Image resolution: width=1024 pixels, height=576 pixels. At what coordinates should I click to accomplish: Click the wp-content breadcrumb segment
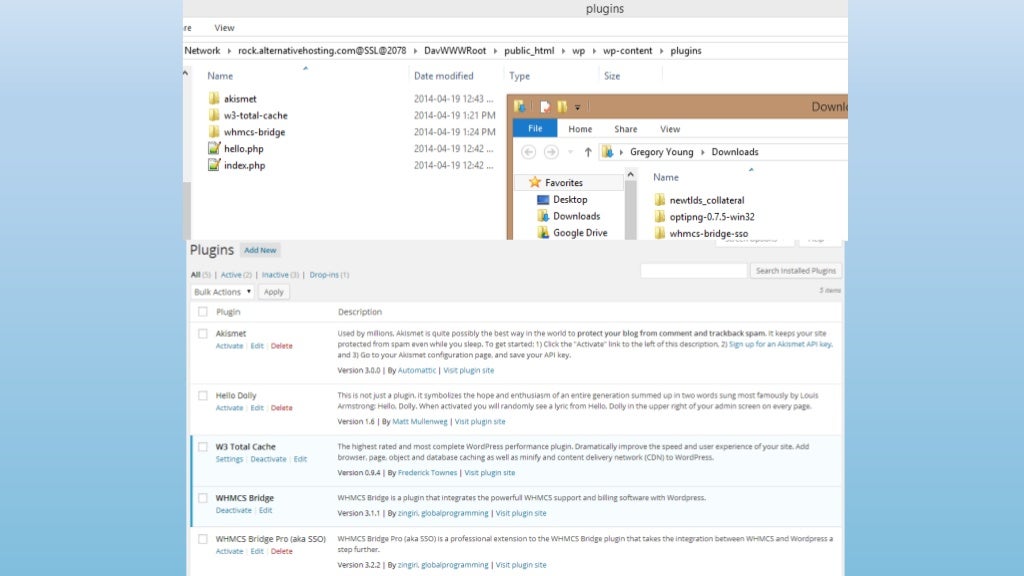click(x=627, y=51)
